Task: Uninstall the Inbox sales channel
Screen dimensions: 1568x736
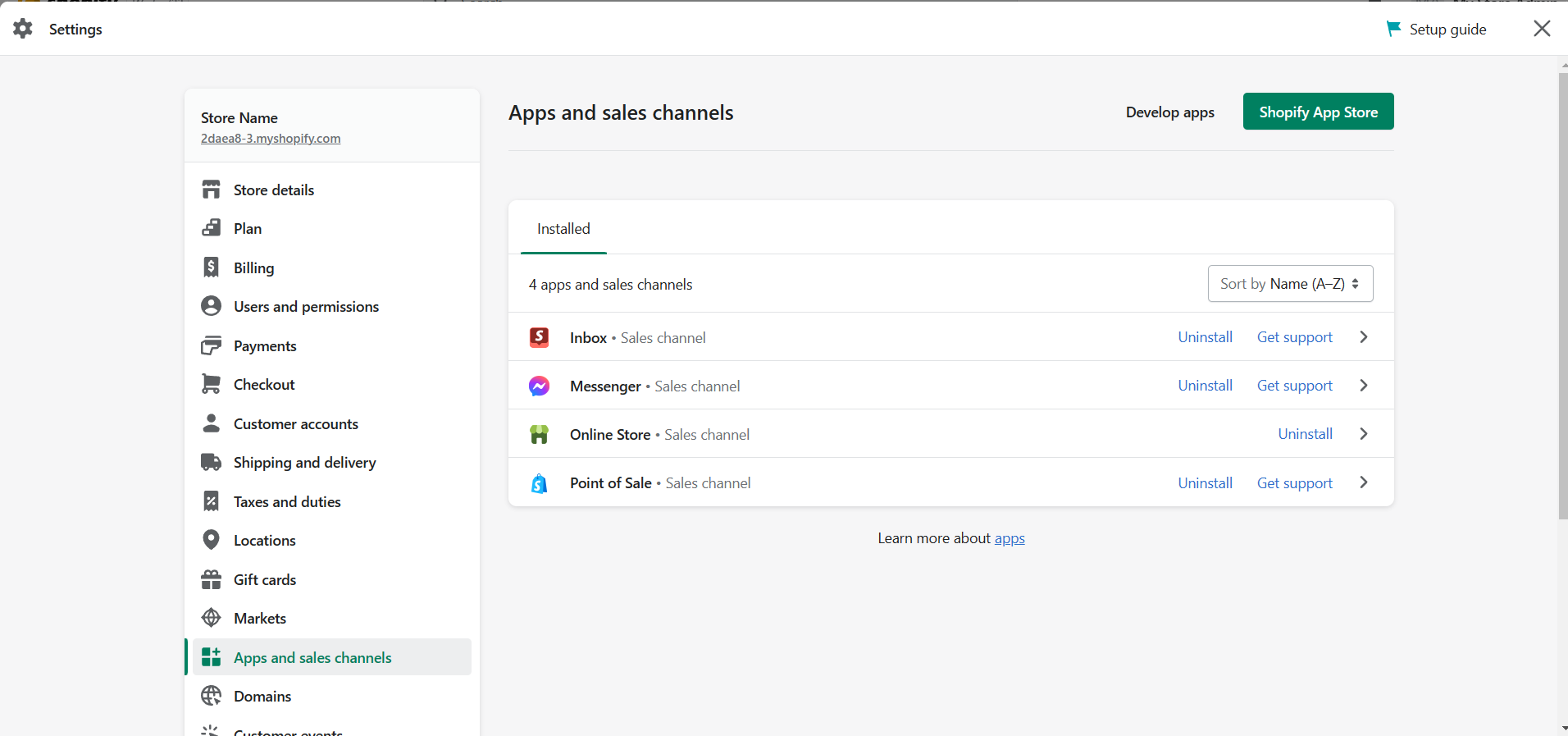Action: (1205, 337)
